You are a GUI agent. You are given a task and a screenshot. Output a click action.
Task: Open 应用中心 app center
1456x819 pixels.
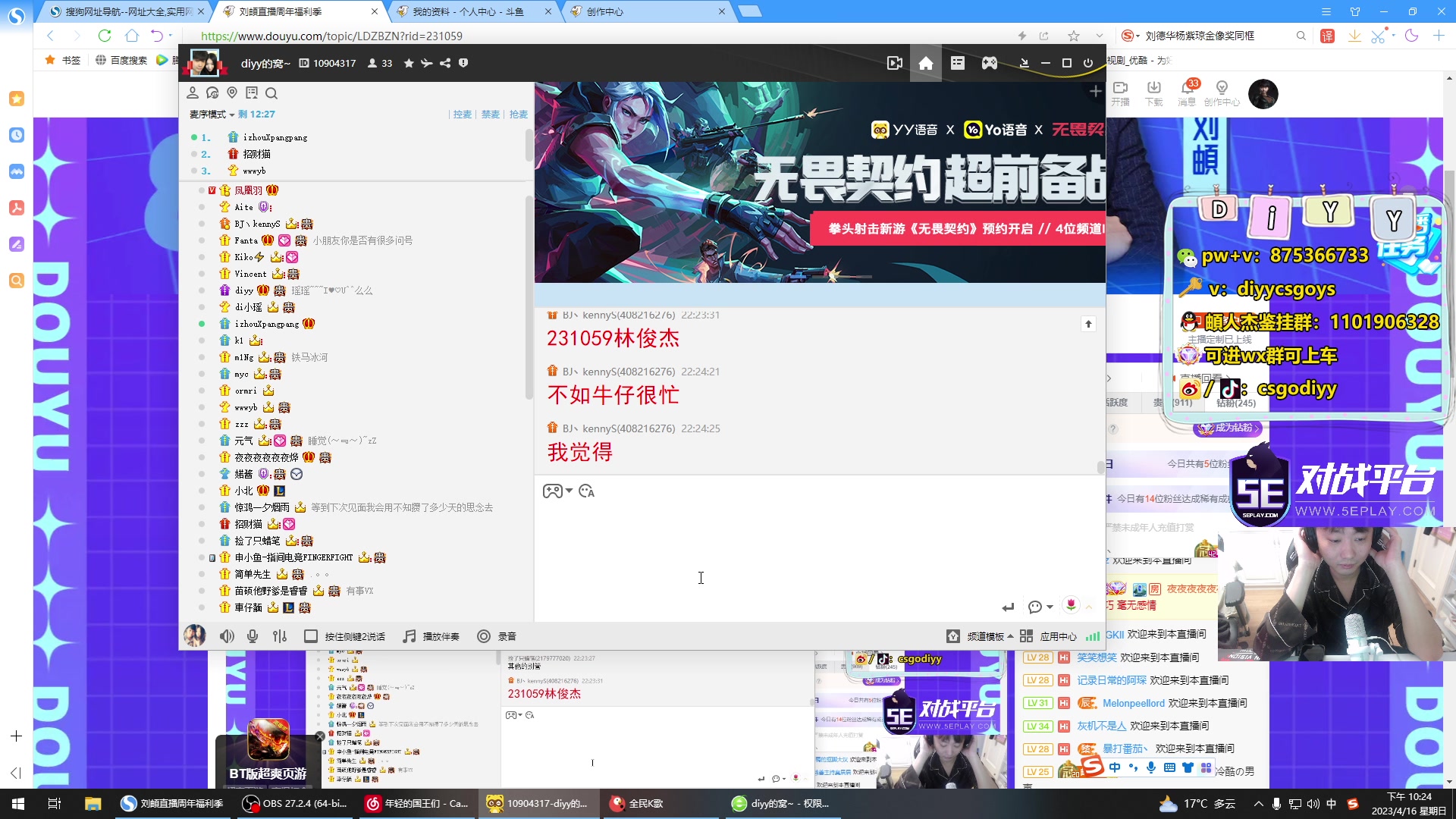(x=1049, y=636)
